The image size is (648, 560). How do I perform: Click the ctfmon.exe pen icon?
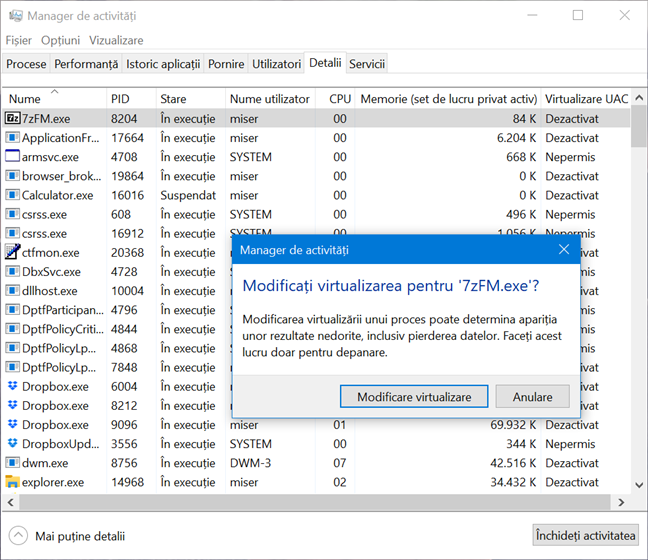click(12, 252)
